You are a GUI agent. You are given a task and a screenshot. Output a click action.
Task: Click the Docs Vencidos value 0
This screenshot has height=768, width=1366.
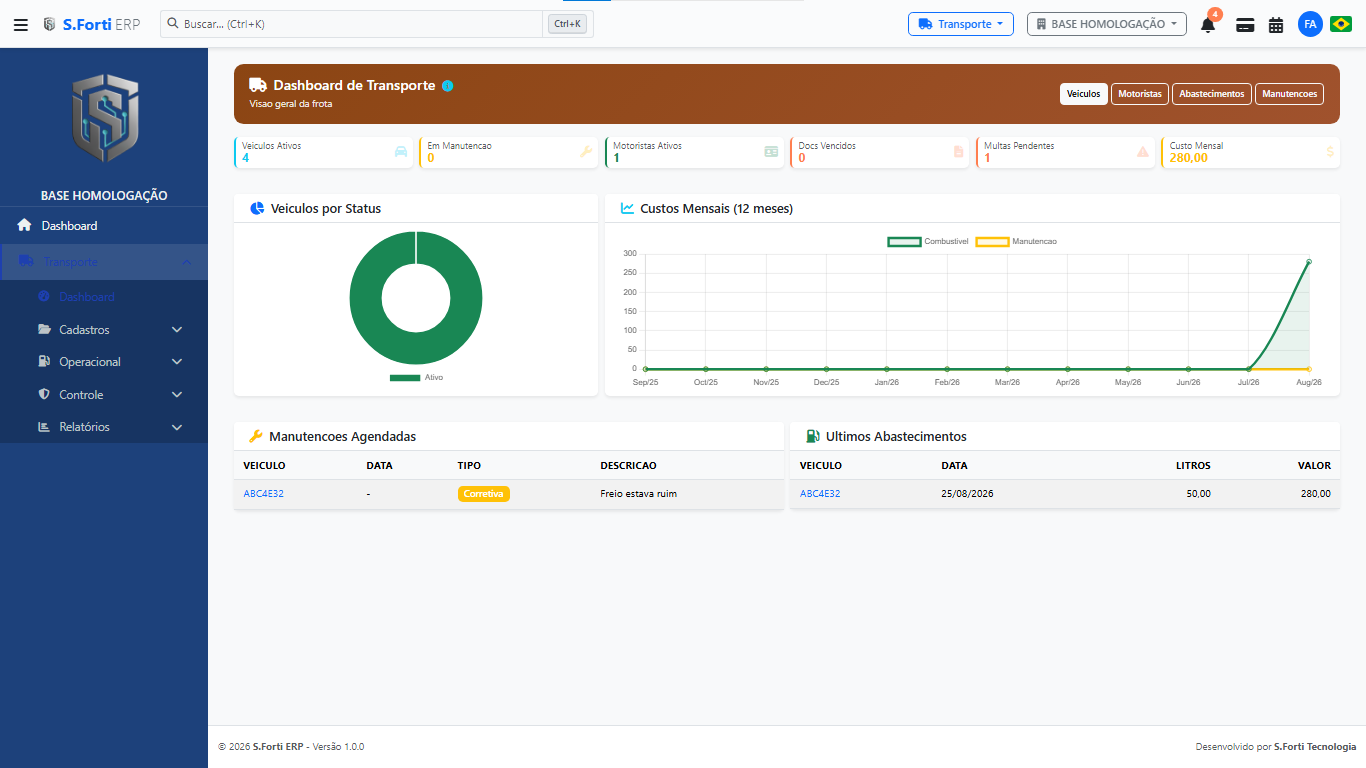(x=802, y=158)
